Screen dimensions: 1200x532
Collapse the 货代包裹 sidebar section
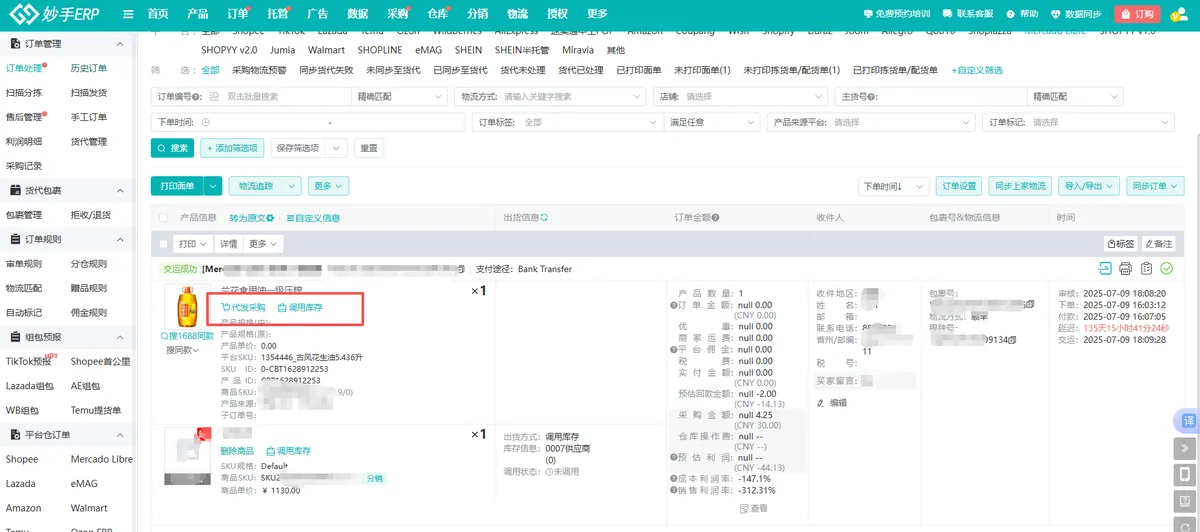pos(120,190)
